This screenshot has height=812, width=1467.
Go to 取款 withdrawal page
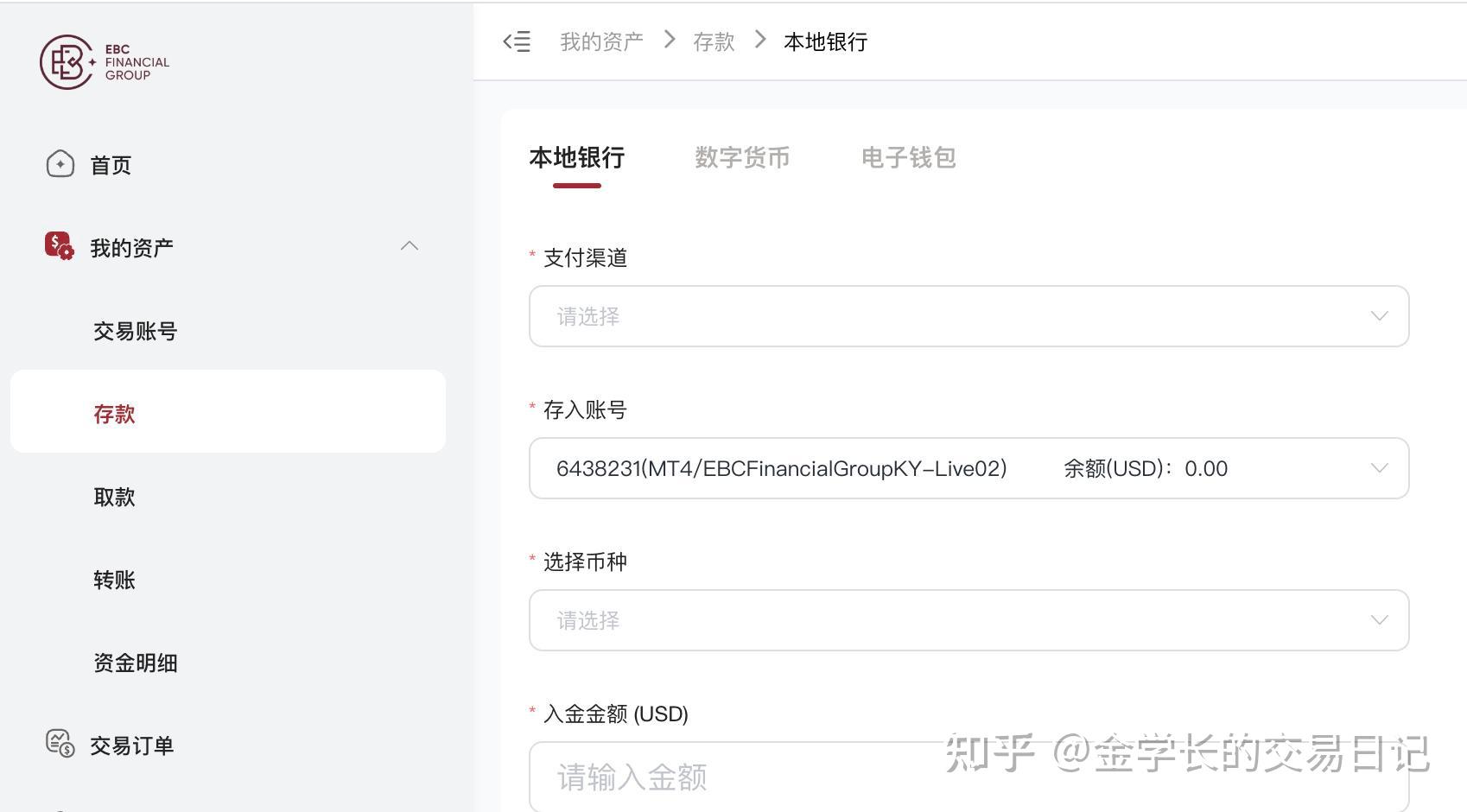coord(115,497)
